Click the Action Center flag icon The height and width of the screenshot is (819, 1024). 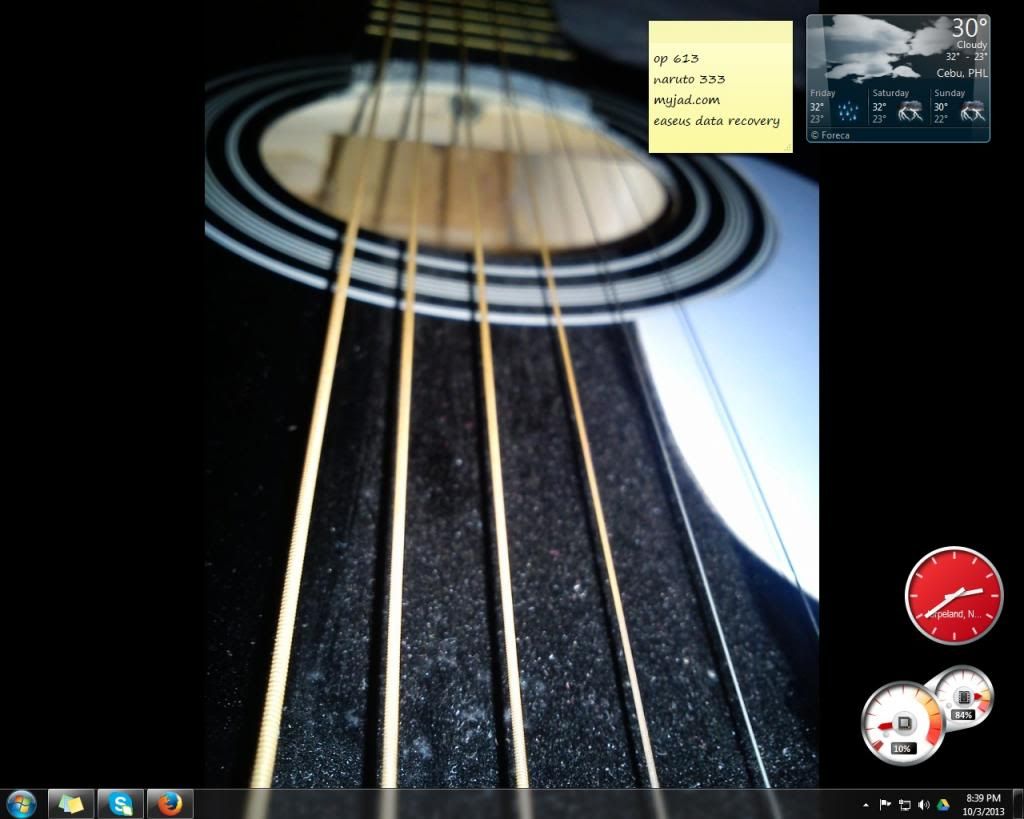coord(885,804)
